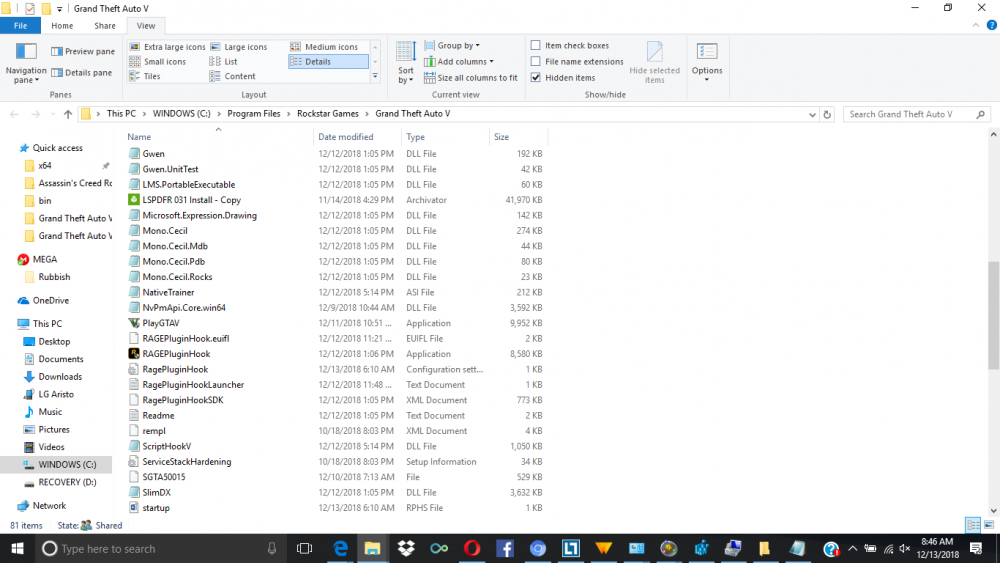This screenshot has height=563, width=1000.
Task: Open OneDrive in the navigation pane
Action: (50, 300)
